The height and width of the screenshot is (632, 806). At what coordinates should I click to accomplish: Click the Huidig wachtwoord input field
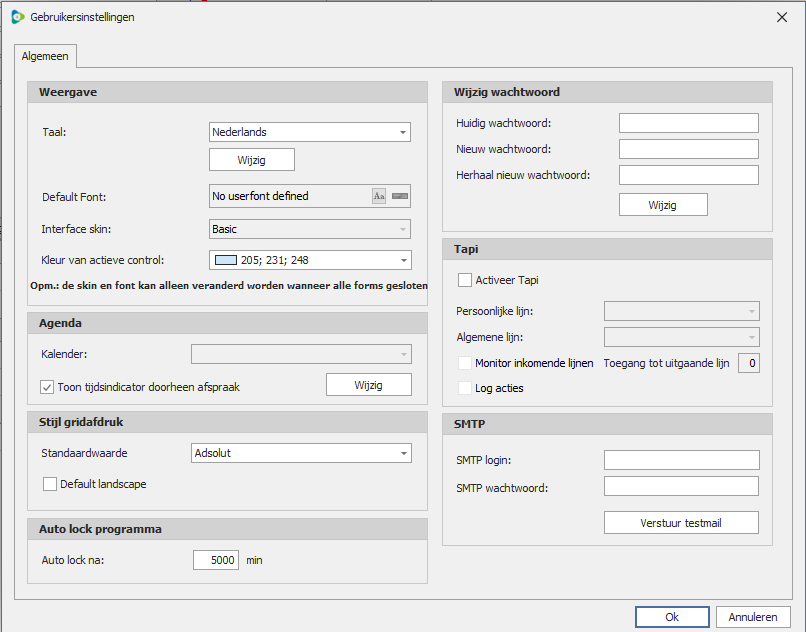coord(688,123)
